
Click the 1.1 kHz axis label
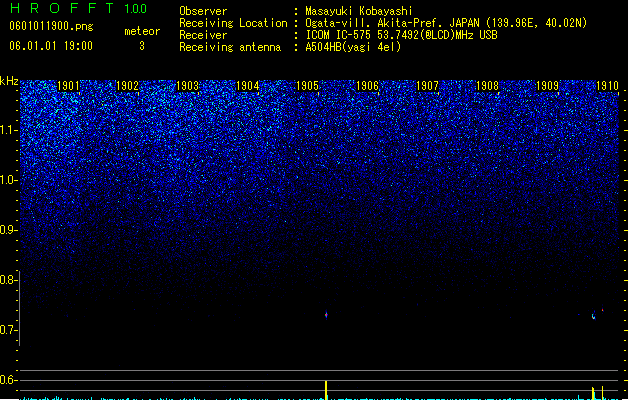9,130
